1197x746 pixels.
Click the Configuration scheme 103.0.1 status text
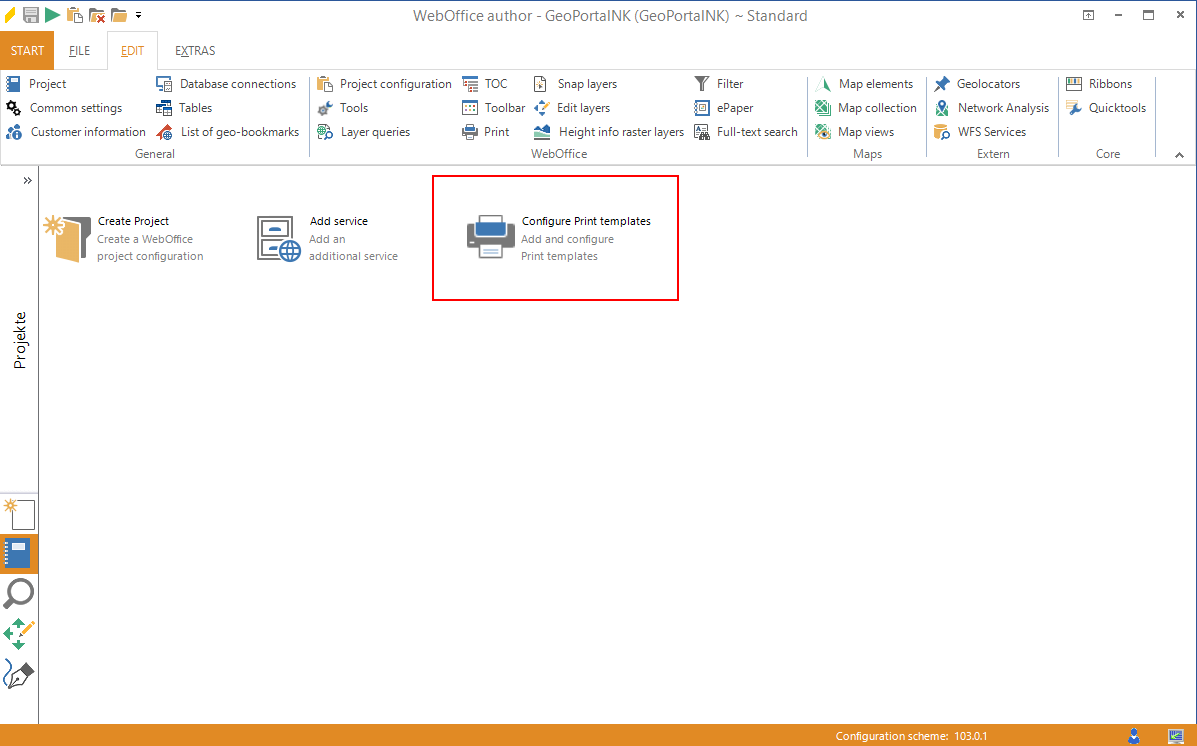911,736
